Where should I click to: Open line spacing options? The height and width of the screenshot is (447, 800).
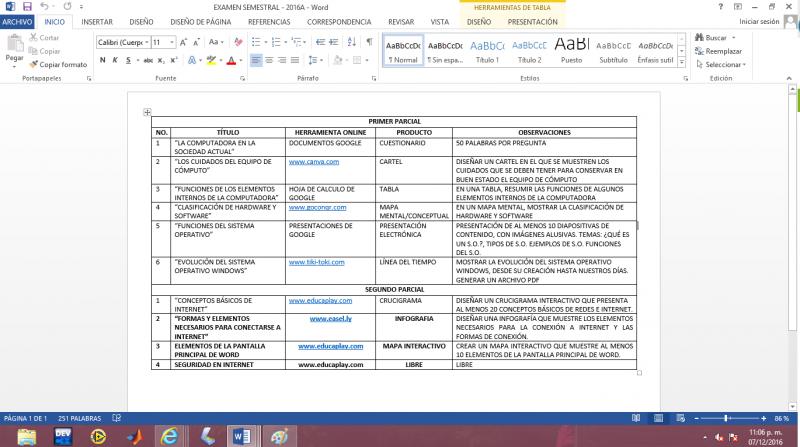pos(316,60)
